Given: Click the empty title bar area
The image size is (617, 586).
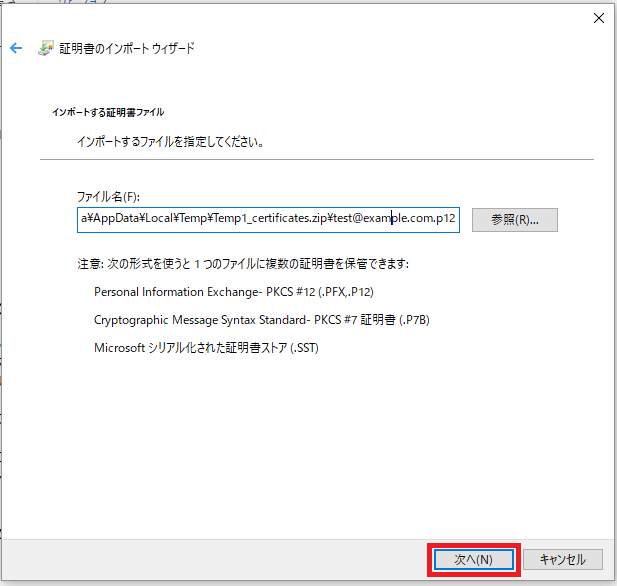Looking at the screenshot, I should [x=300, y=18].
